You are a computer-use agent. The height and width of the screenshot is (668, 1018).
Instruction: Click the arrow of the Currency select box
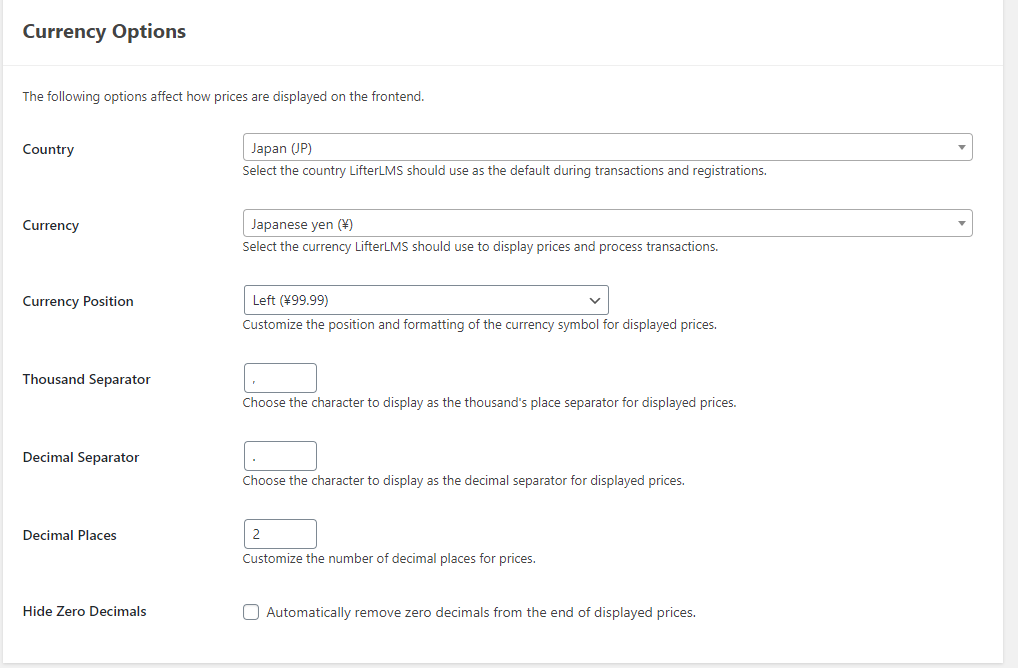[962, 223]
